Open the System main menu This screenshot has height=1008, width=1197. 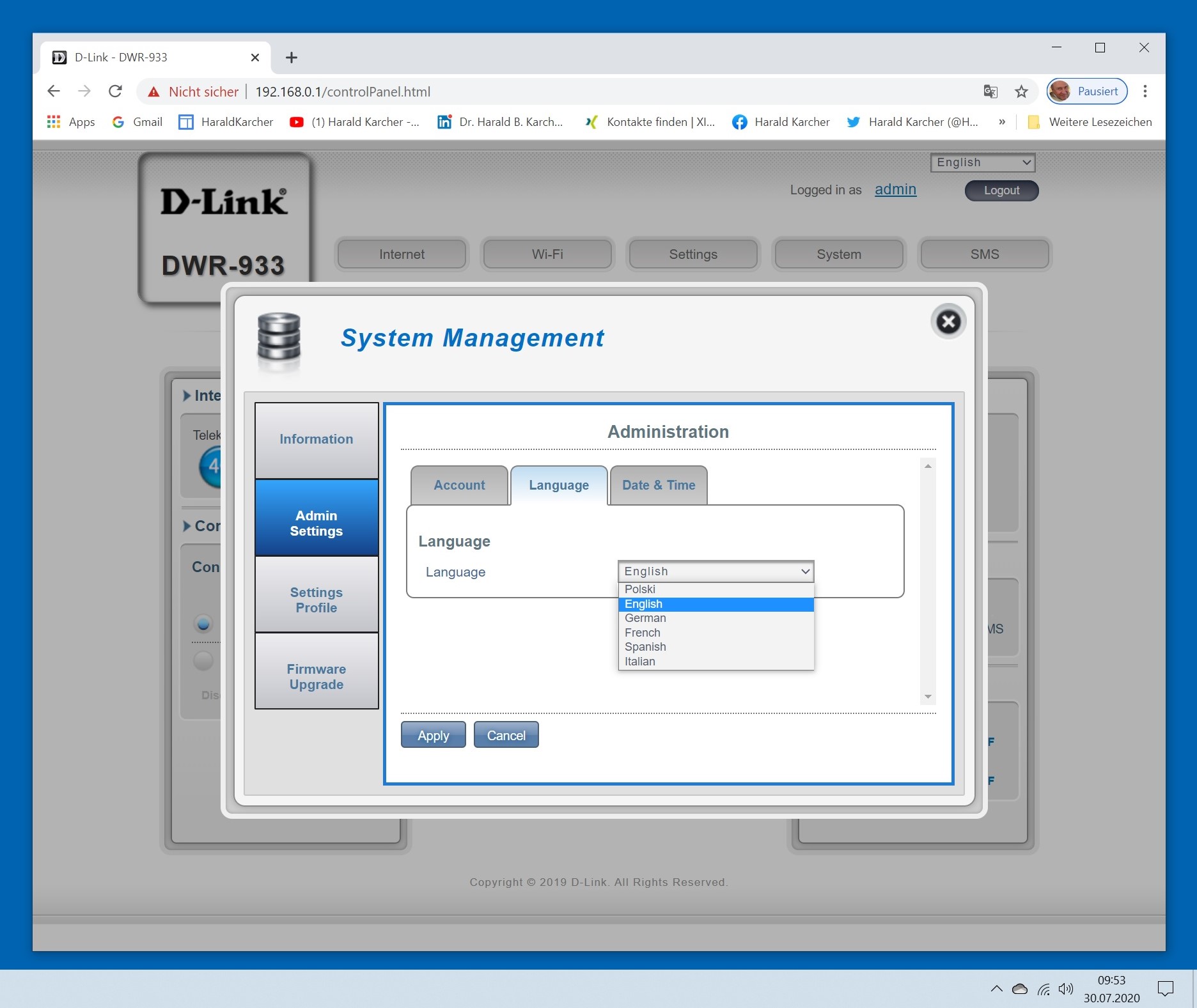coord(839,254)
